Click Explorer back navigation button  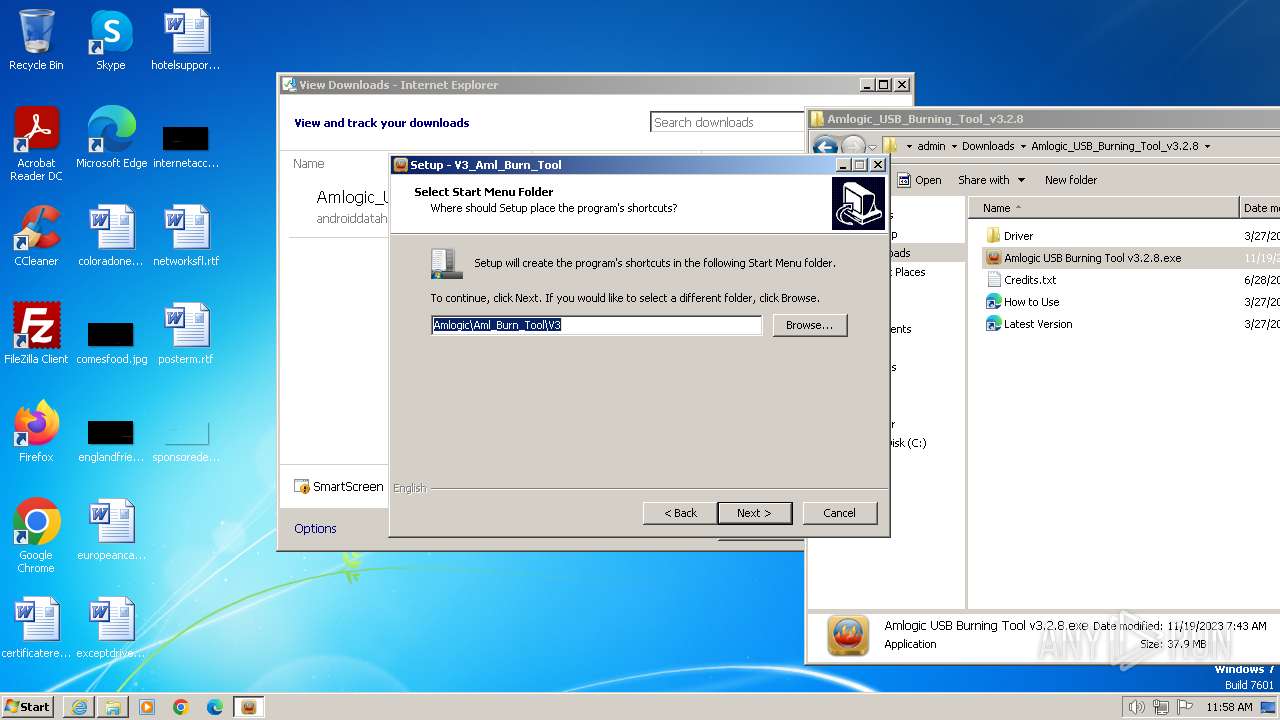click(x=825, y=147)
